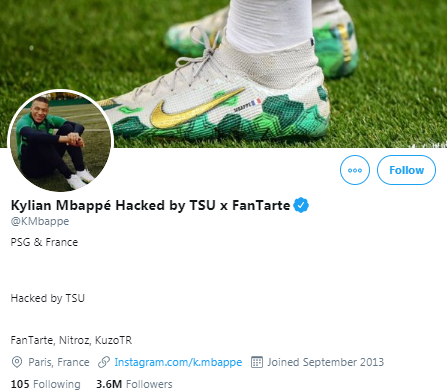Viewport: 447px width, 392px height.
Task: Click the Follow button
Action: [406, 170]
